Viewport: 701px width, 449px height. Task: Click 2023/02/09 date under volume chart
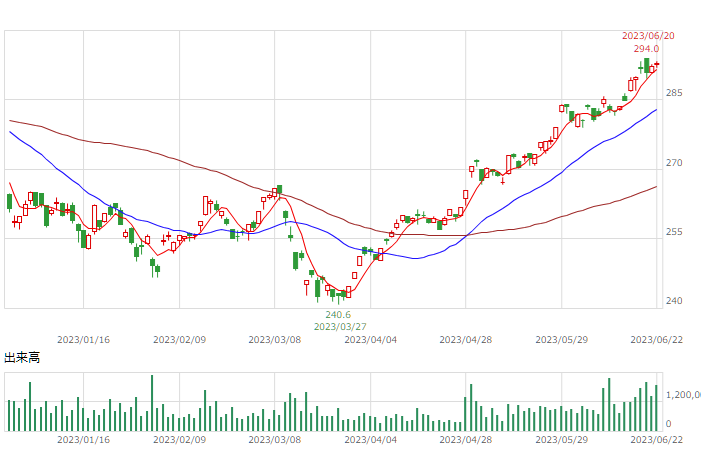click(x=179, y=440)
